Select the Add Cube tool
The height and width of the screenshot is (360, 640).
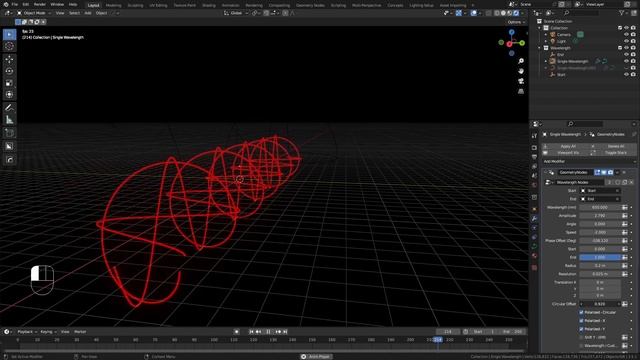(9, 133)
